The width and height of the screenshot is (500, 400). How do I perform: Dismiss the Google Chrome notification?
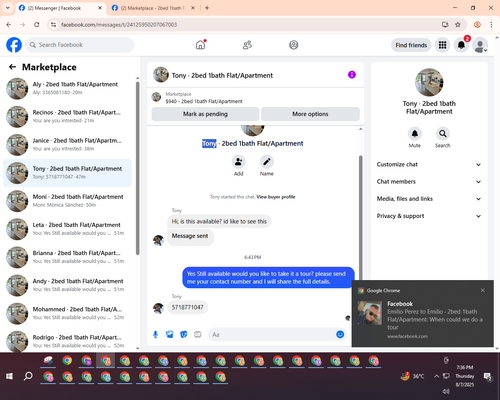pyautogui.click(x=483, y=290)
